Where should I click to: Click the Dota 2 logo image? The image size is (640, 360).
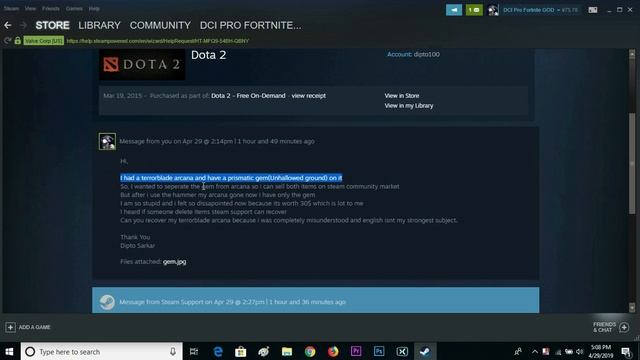pyautogui.click(x=142, y=64)
